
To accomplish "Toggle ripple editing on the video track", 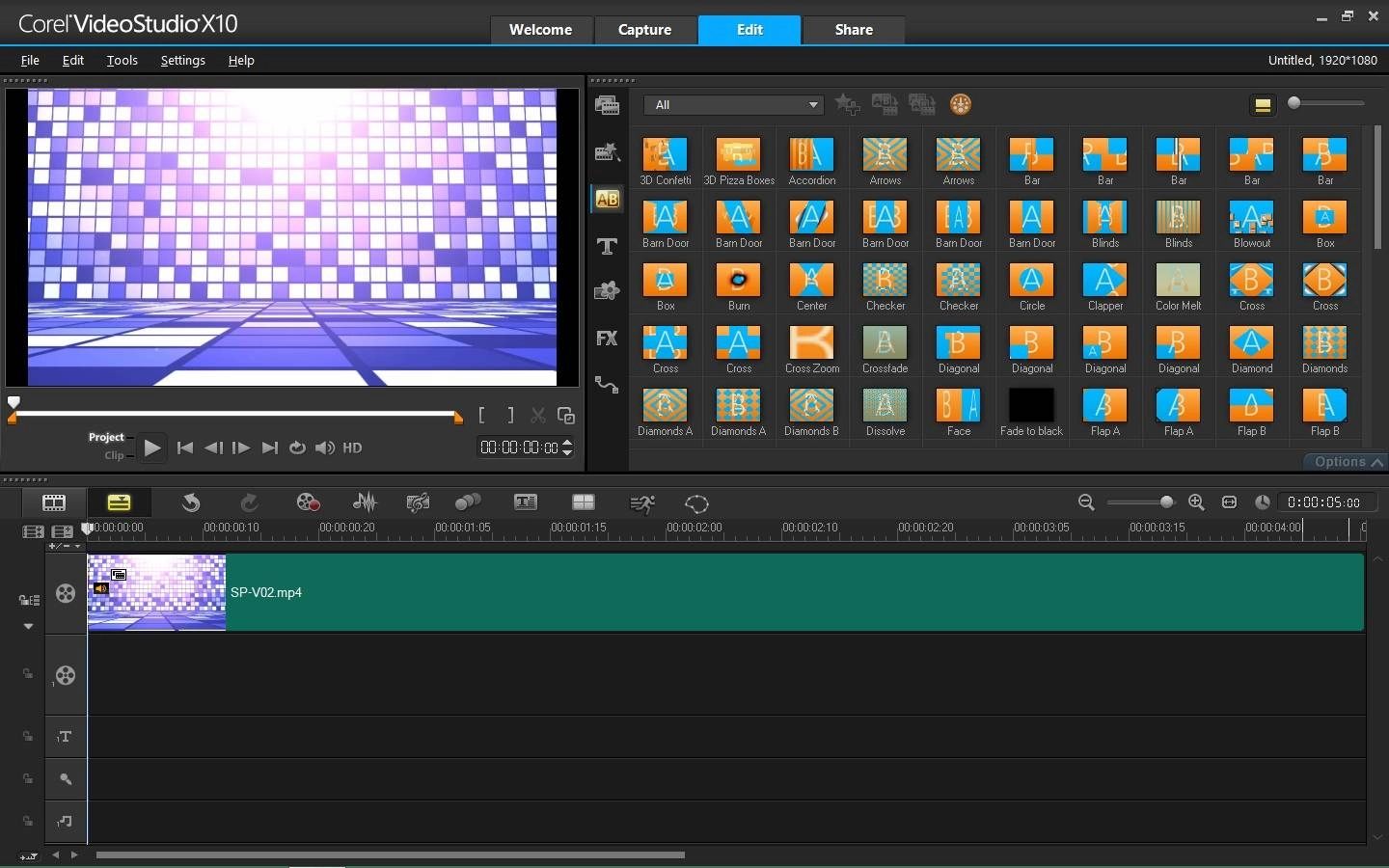I will [x=29, y=600].
